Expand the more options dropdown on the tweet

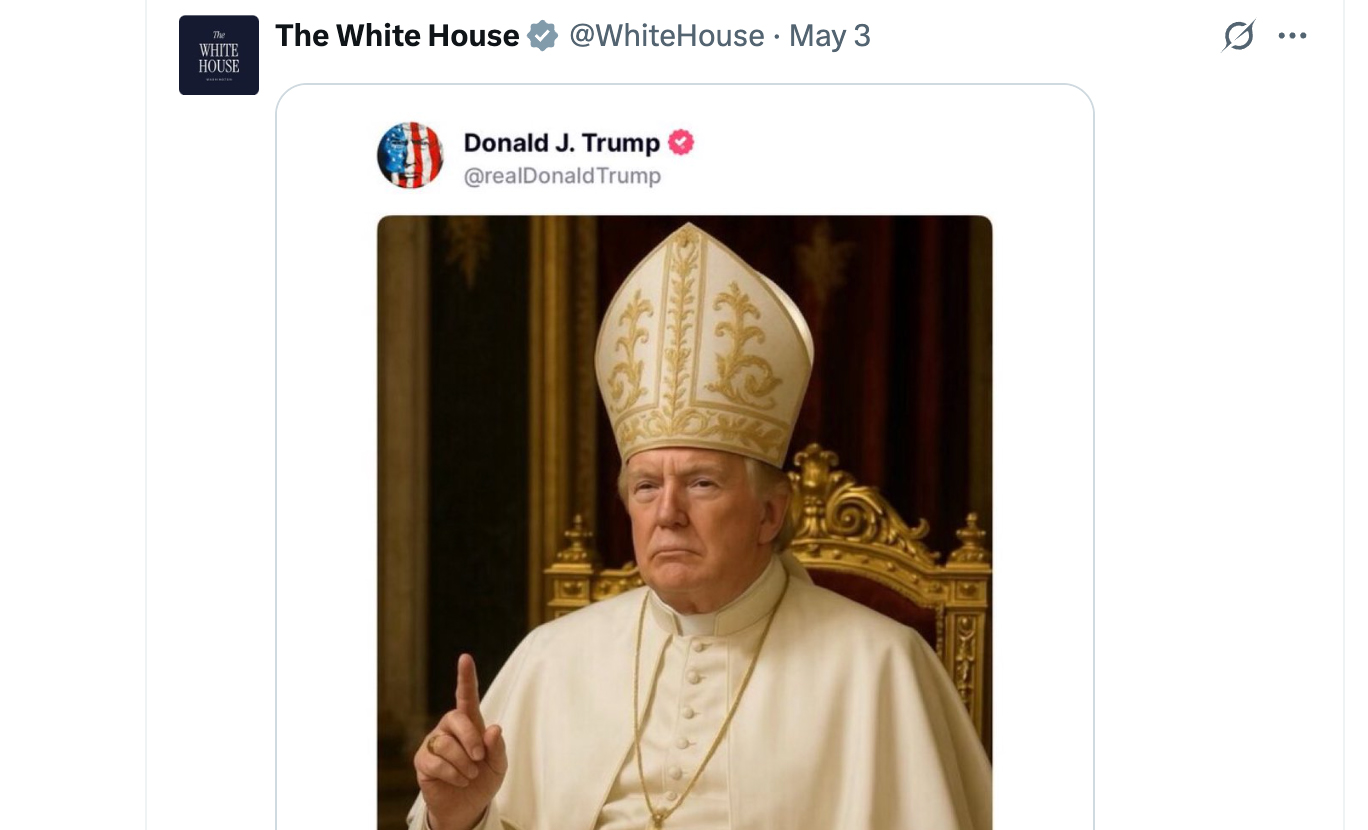click(x=1293, y=35)
